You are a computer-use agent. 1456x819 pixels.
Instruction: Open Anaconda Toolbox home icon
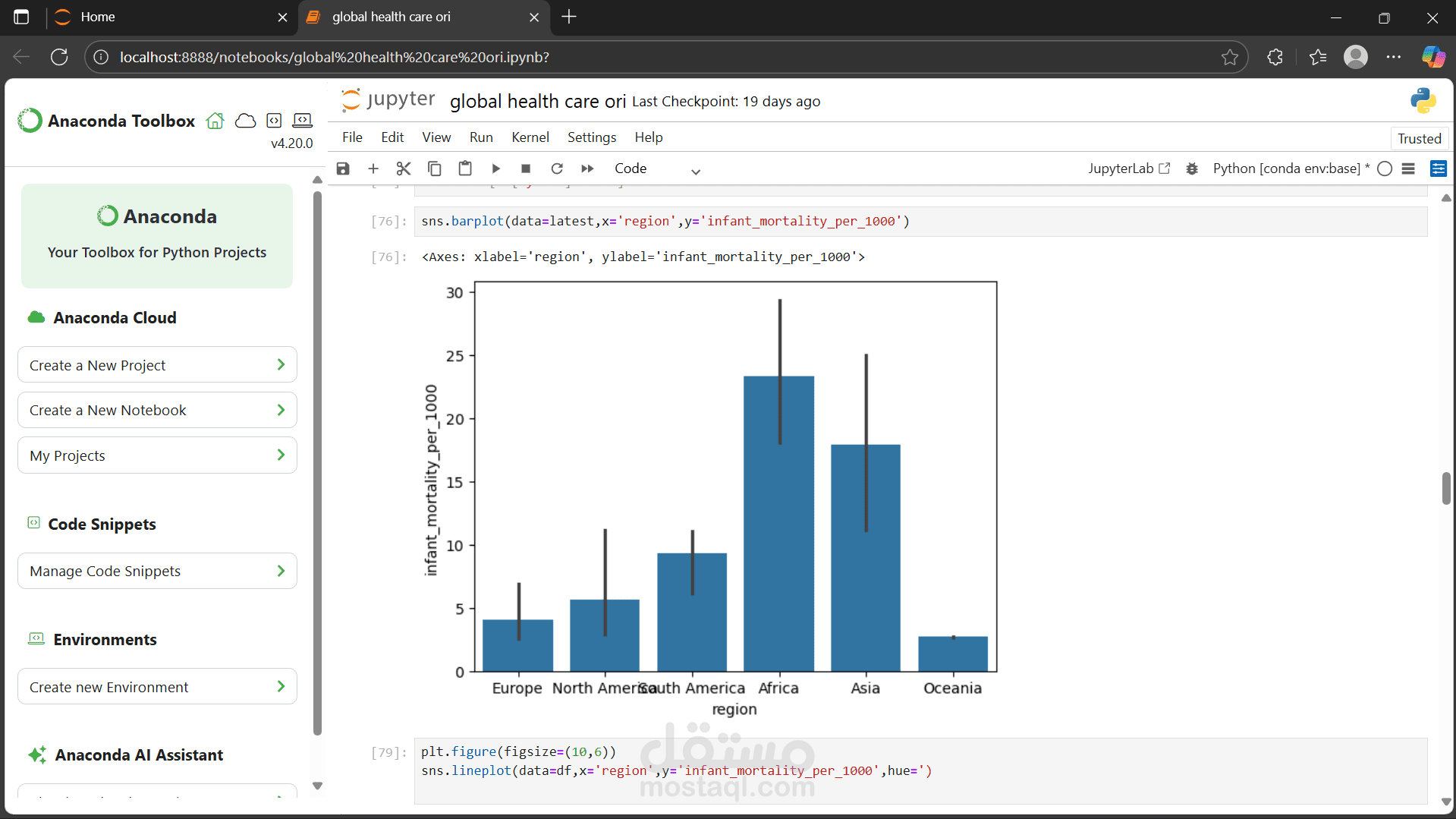215,121
